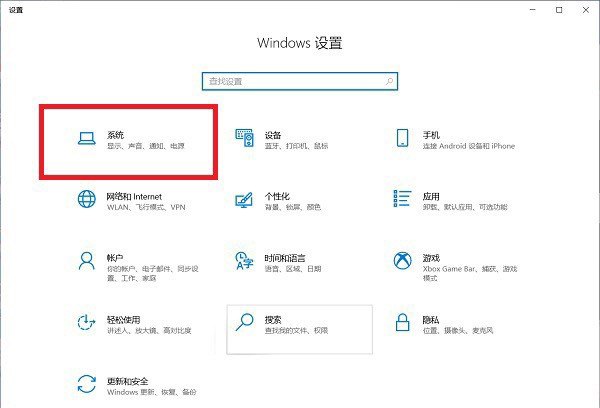Click the 时间和语言 heading text

click(285, 258)
